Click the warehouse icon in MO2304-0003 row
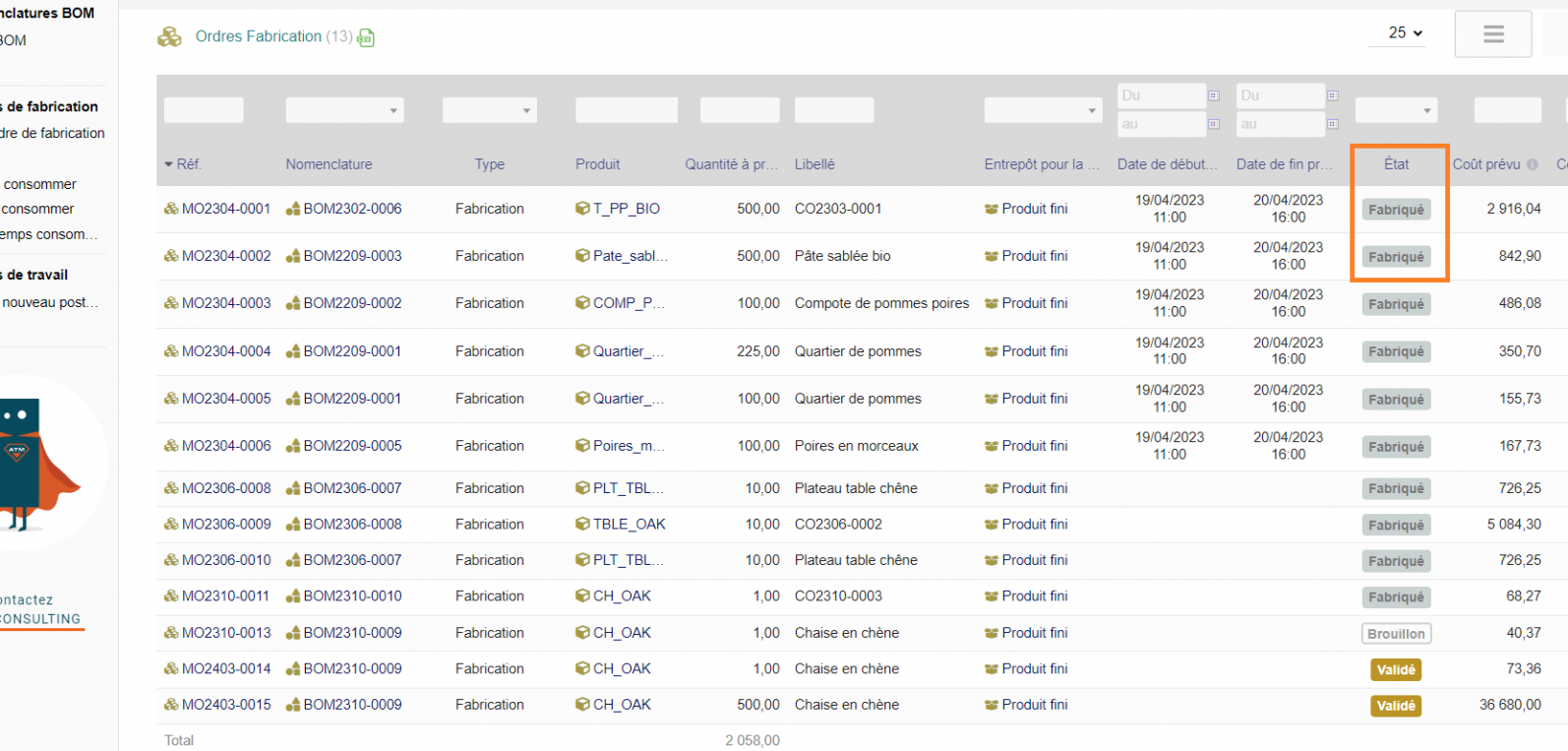 991,304
